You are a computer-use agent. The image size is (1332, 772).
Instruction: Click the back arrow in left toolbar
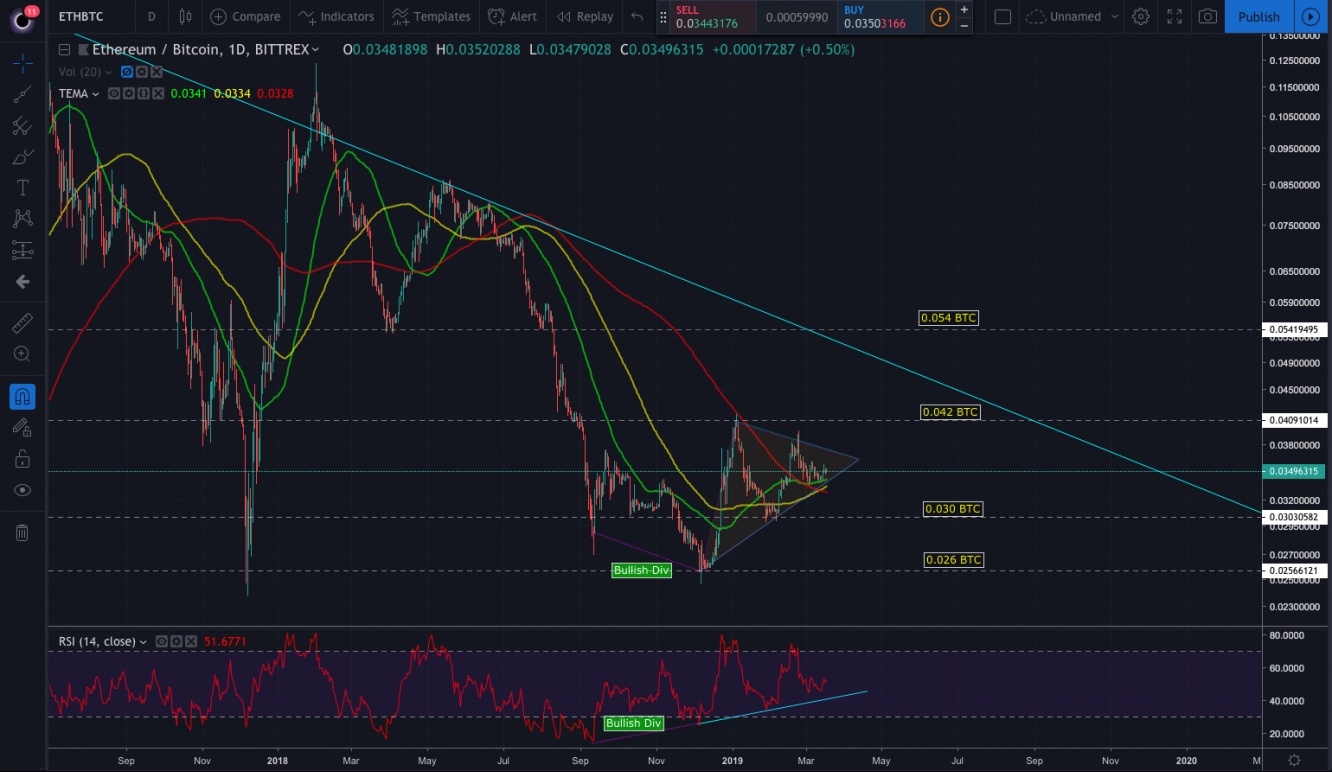point(22,282)
